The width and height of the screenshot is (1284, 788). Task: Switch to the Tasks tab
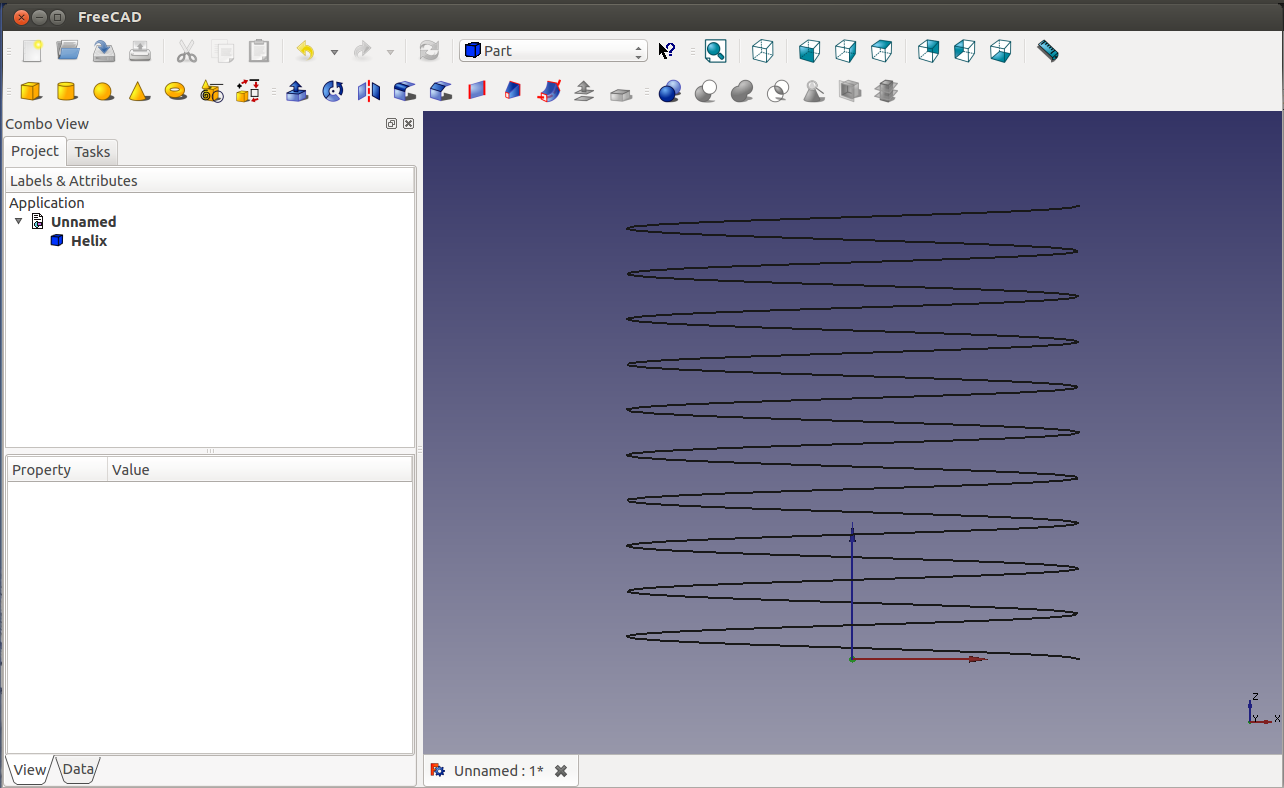[x=92, y=152]
